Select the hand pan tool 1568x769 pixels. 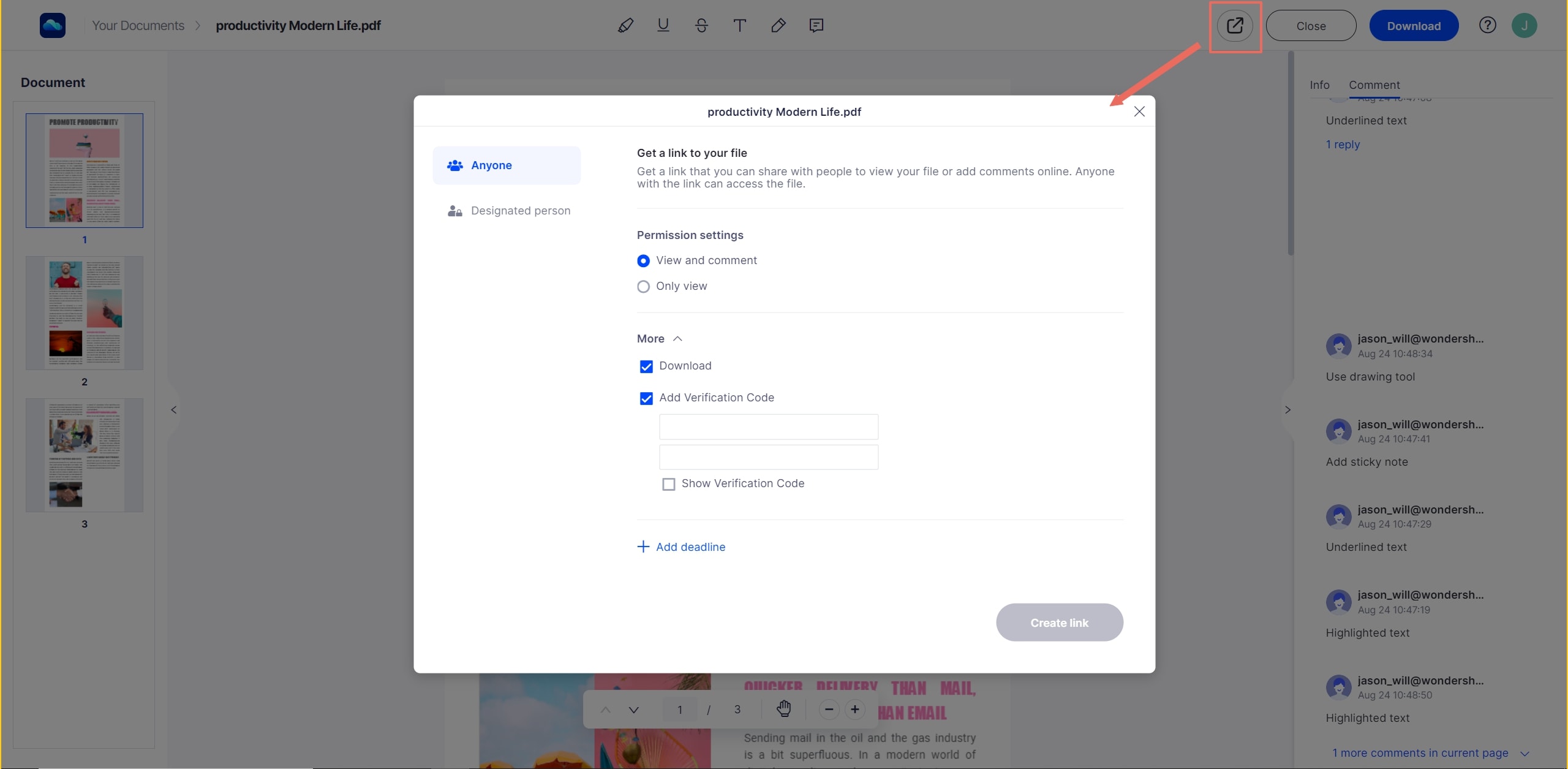[x=784, y=709]
